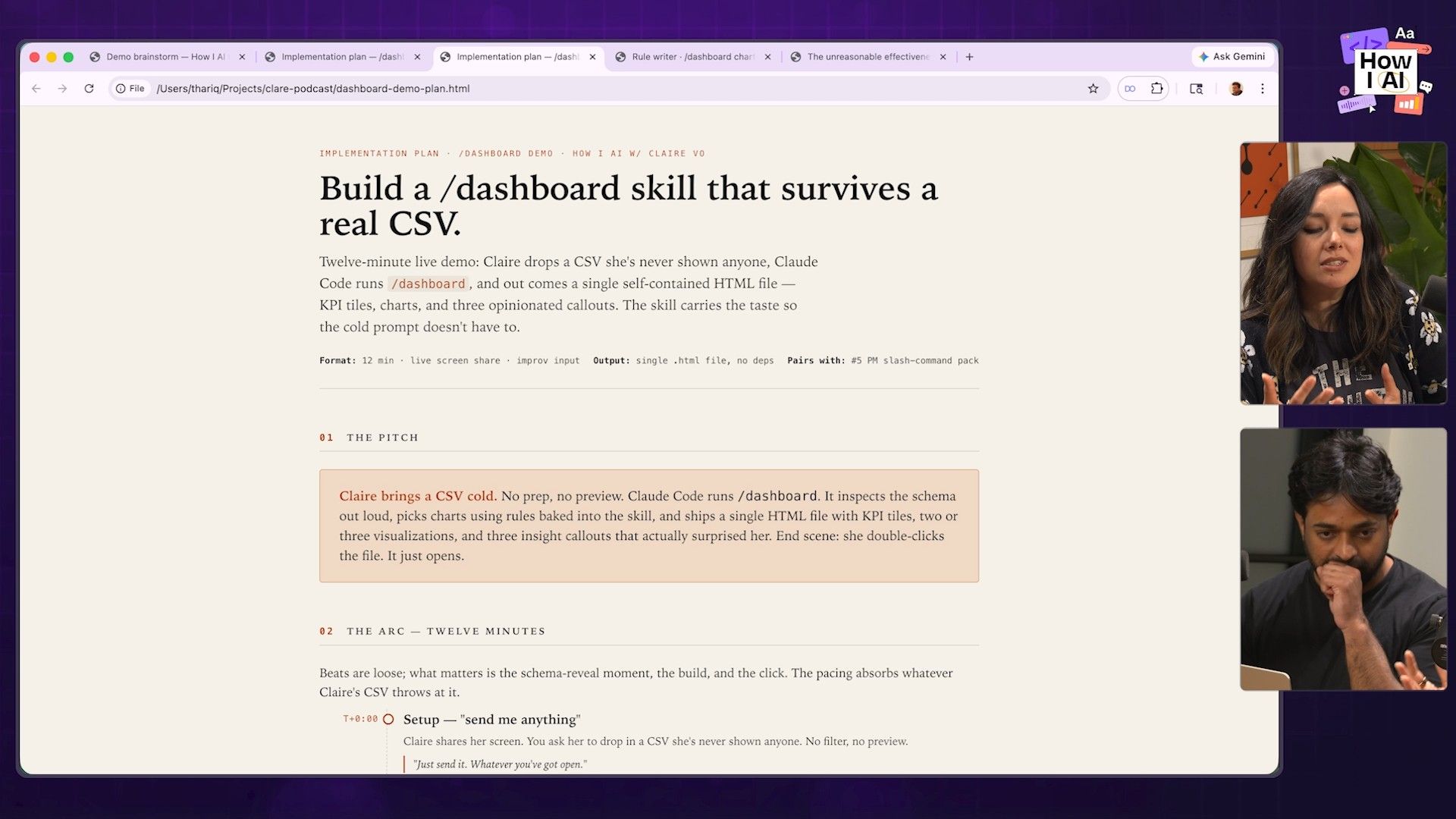Reload the dashboard-demo-plan page
This screenshot has width=1456, height=819.
[x=89, y=89]
